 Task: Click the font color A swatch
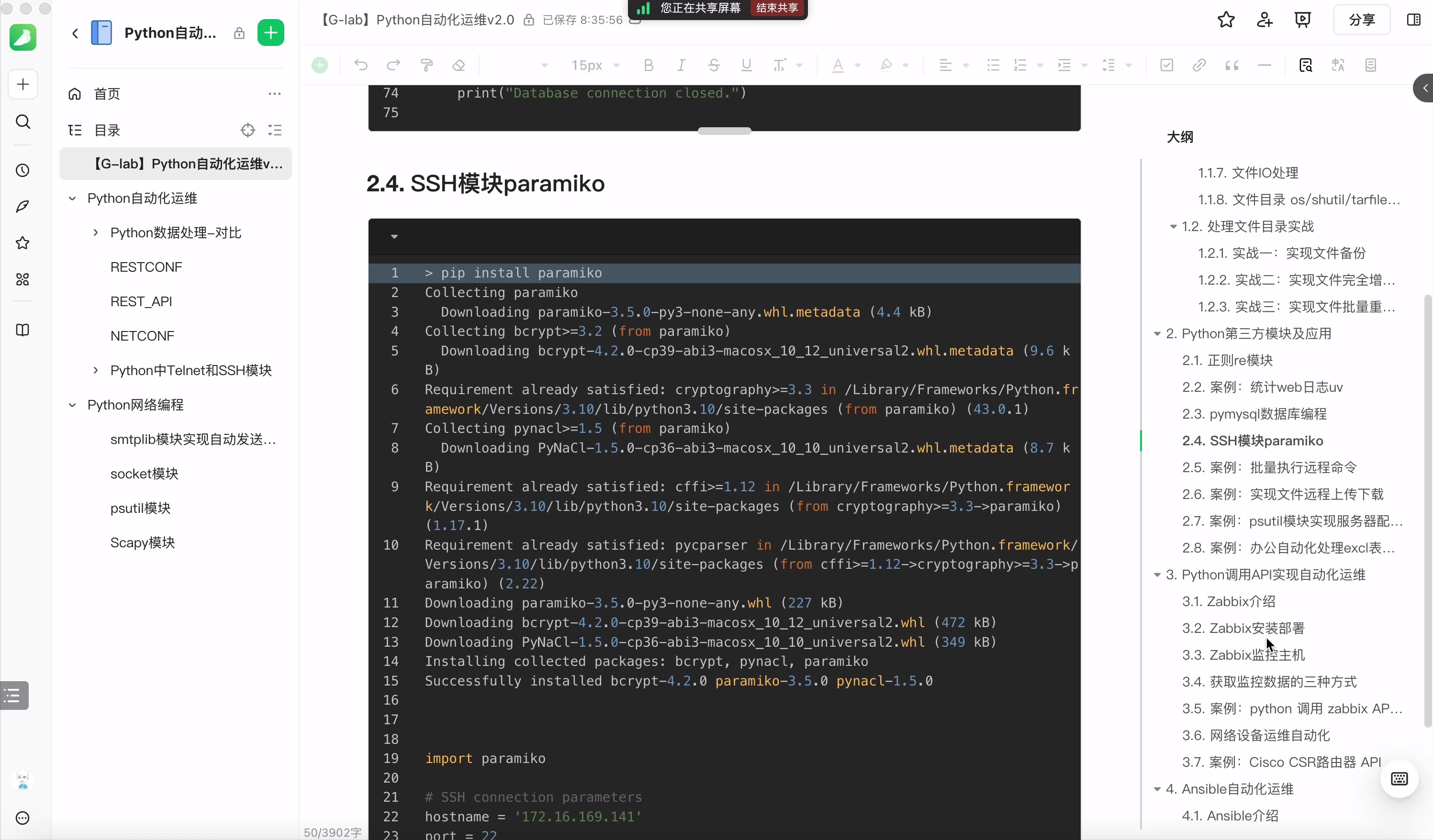(838, 66)
